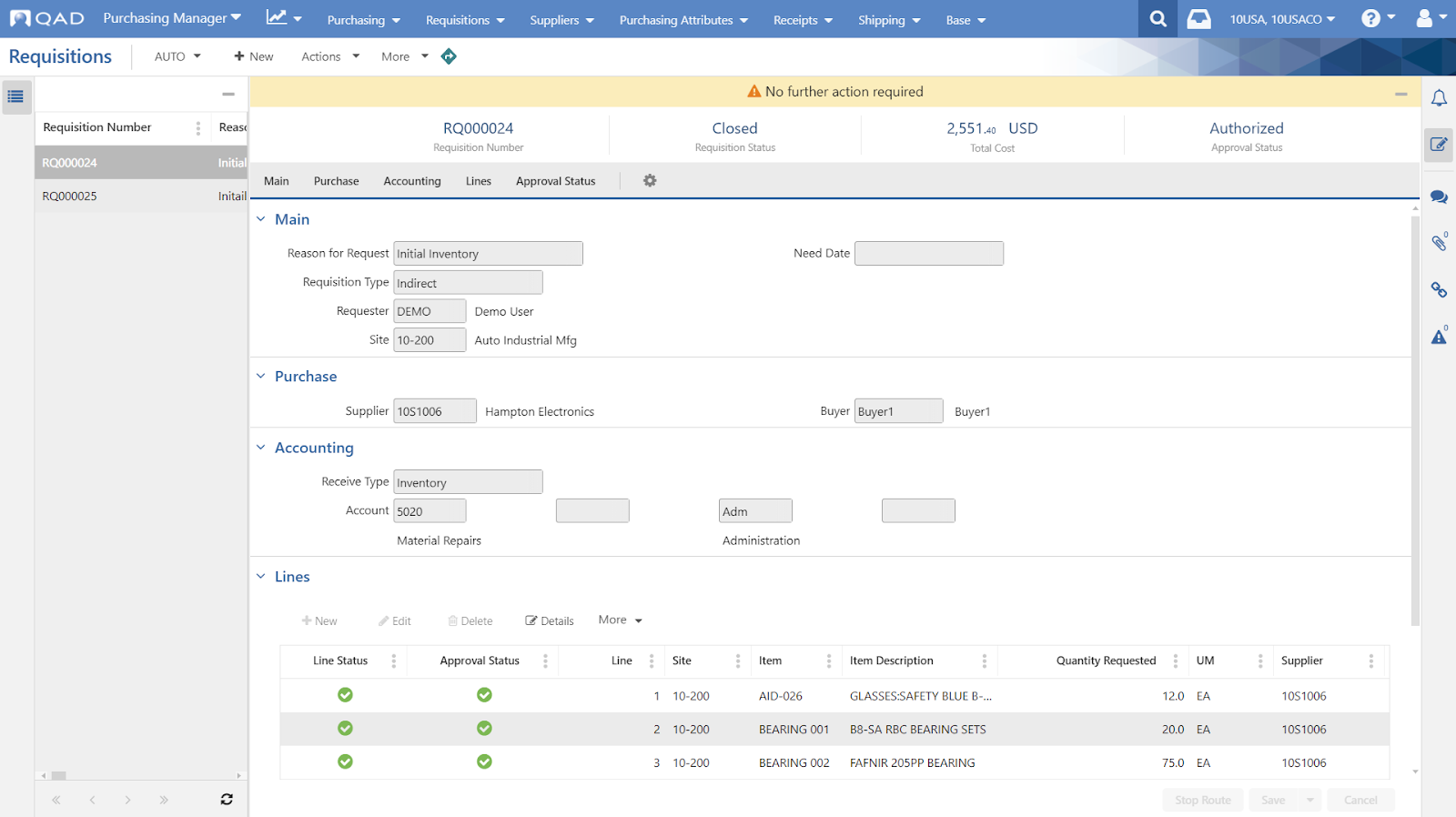Expand the Purchasing Manager role dropdown
The image size is (1456, 817).
pyautogui.click(x=172, y=18)
